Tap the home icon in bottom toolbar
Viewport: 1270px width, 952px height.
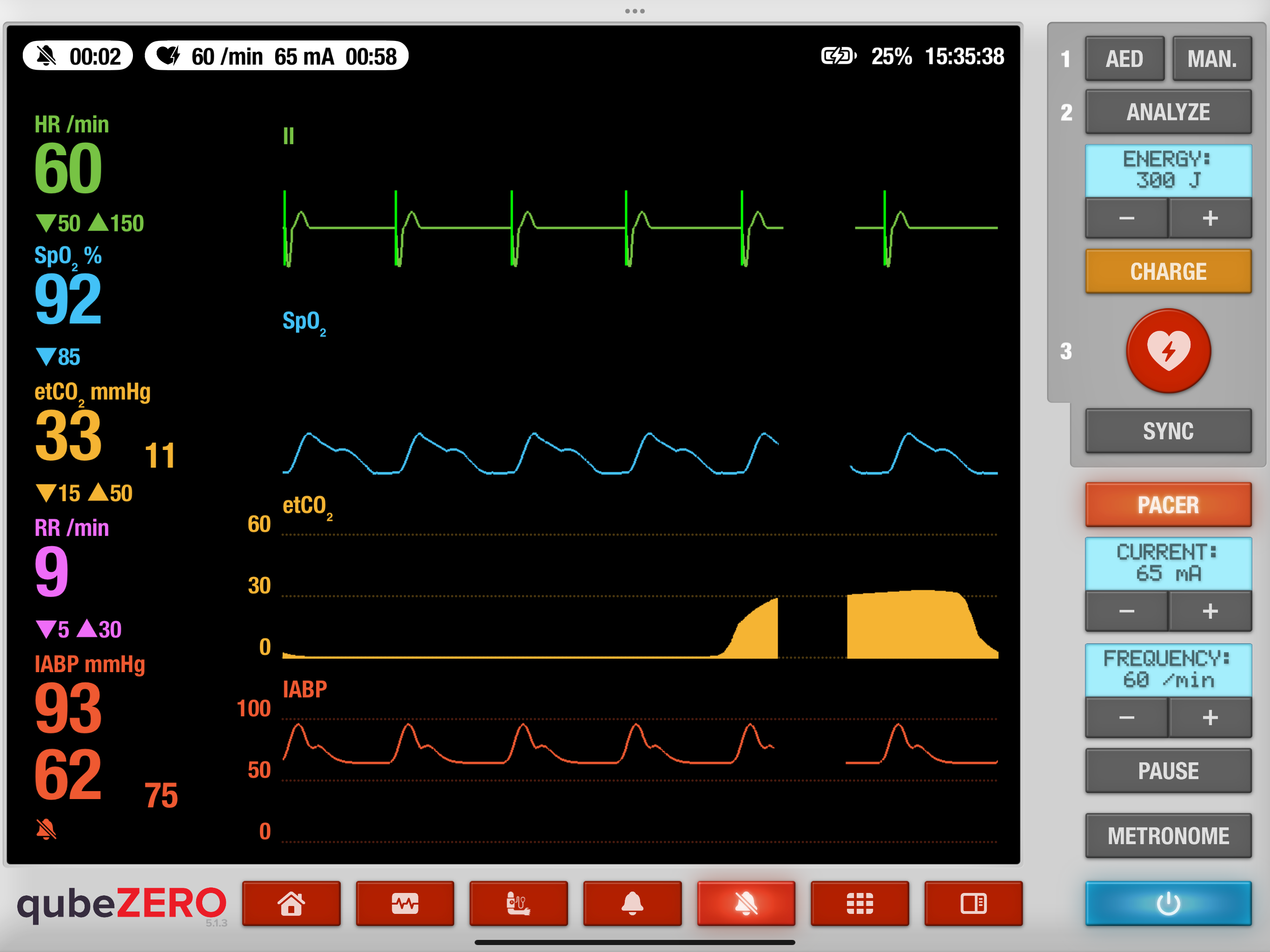(x=291, y=903)
